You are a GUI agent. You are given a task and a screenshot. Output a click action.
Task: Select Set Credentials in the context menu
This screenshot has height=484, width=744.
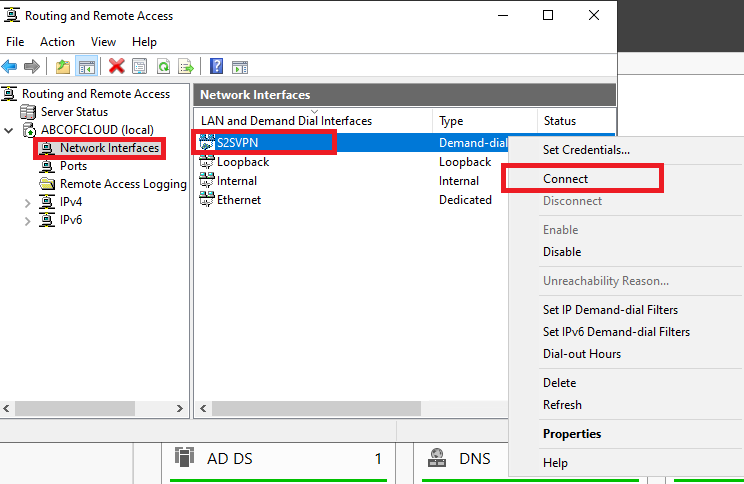click(586, 150)
